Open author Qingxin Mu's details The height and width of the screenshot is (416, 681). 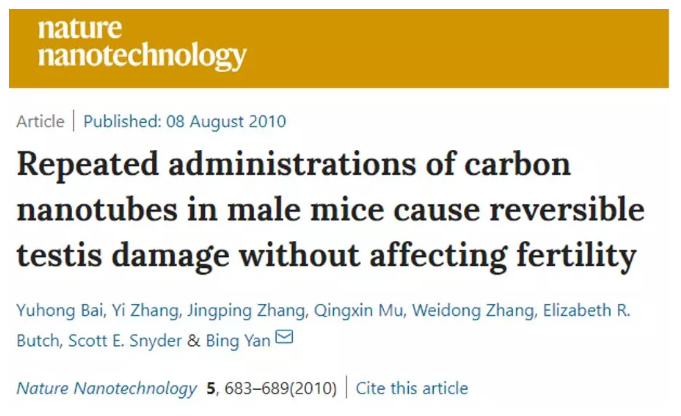point(358,310)
